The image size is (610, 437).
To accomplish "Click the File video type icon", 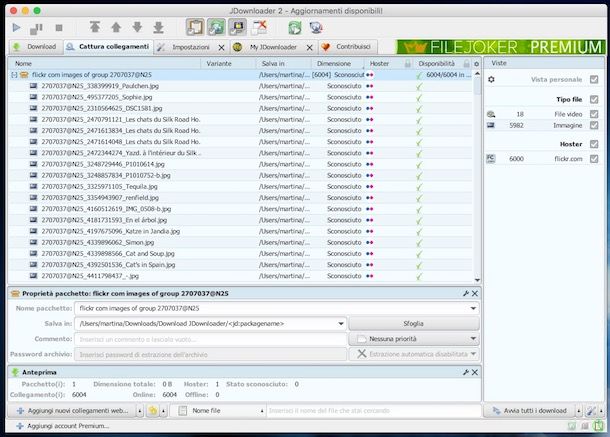I will 491,114.
